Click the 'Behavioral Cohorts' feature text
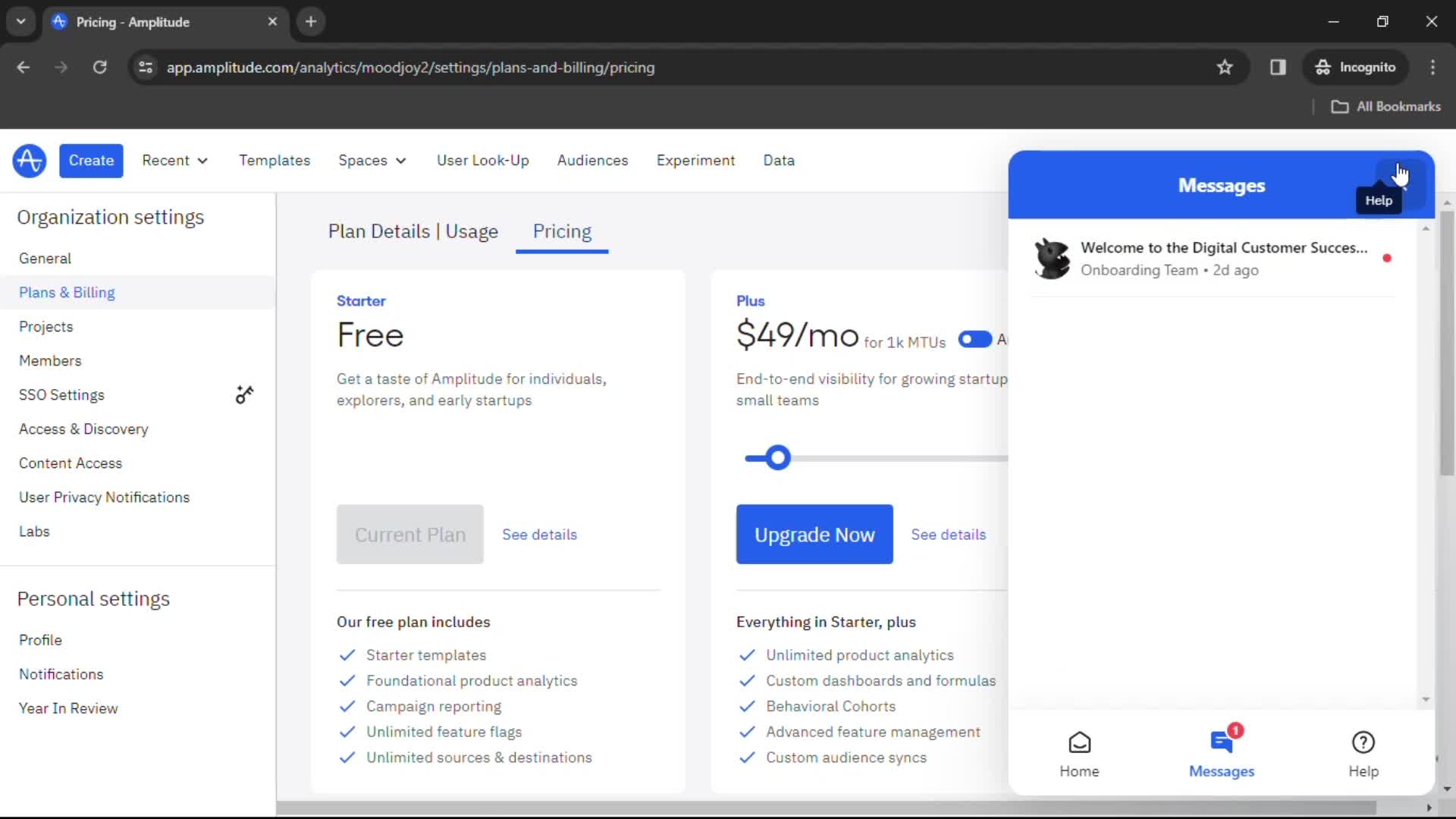1456x819 pixels. [830, 706]
